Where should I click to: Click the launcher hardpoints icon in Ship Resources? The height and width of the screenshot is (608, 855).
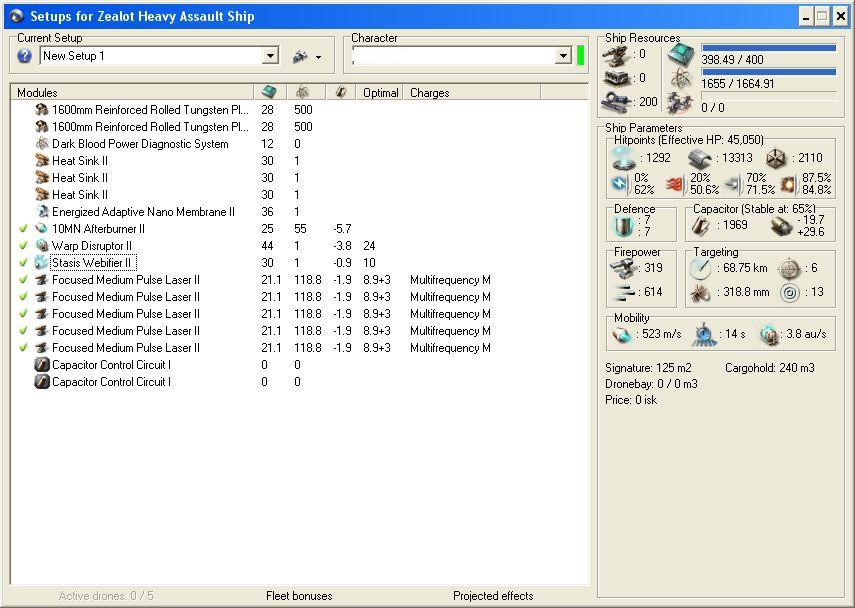click(x=617, y=79)
